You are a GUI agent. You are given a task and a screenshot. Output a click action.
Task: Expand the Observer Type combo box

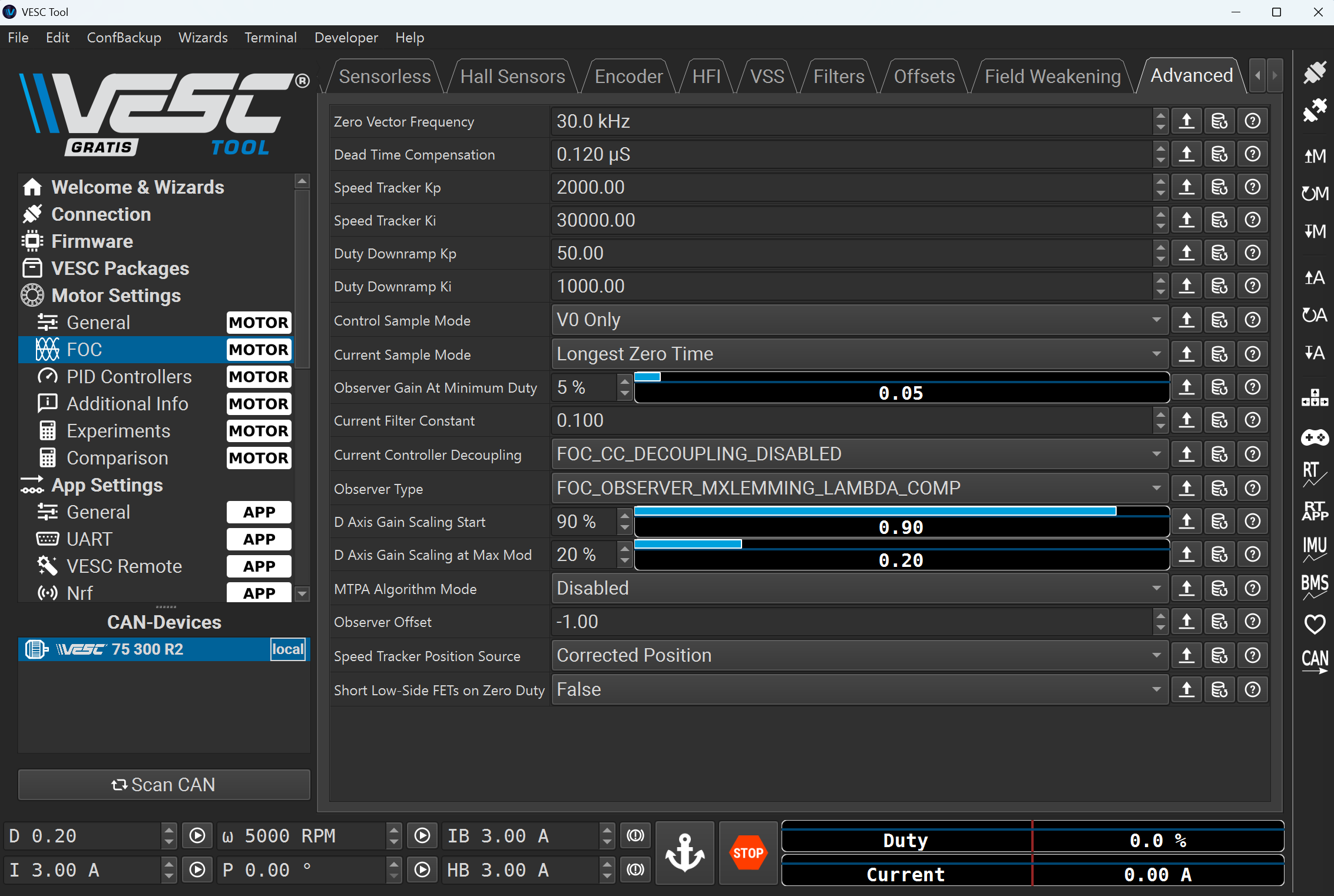tap(859, 488)
